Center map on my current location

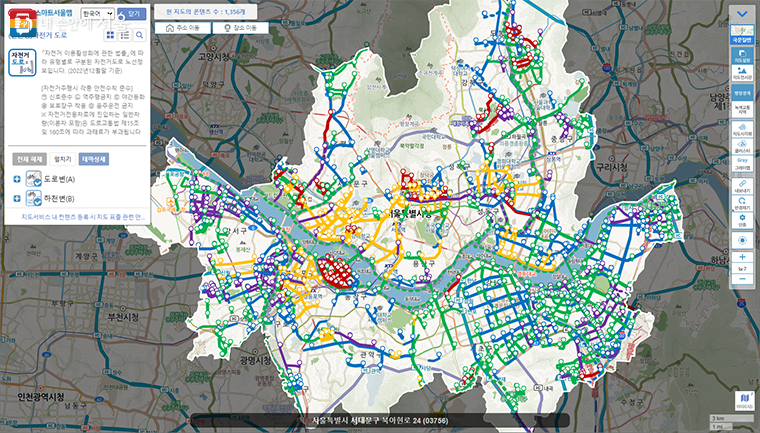click(x=742, y=241)
